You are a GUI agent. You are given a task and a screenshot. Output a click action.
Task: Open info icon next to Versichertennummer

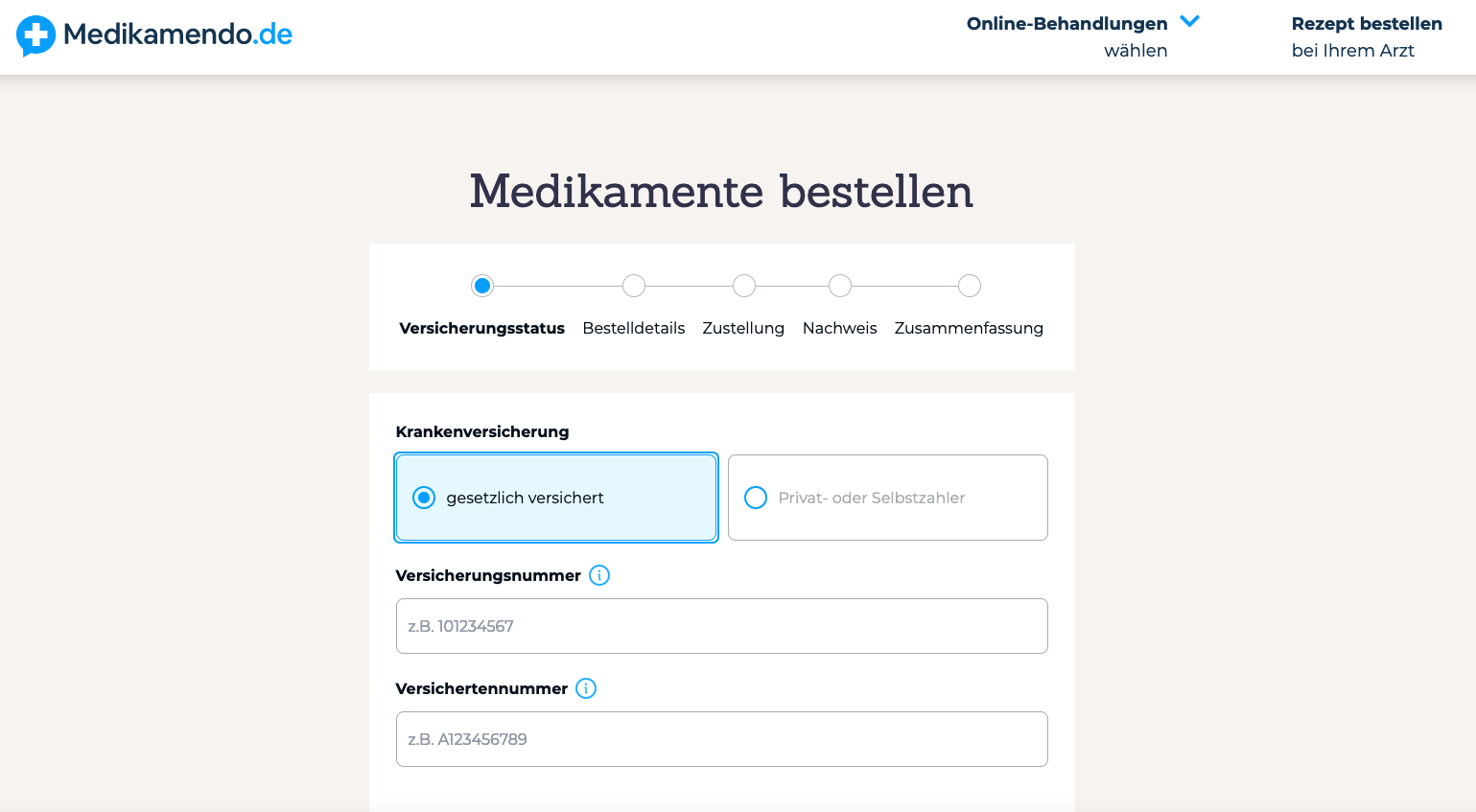click(586, 688)
